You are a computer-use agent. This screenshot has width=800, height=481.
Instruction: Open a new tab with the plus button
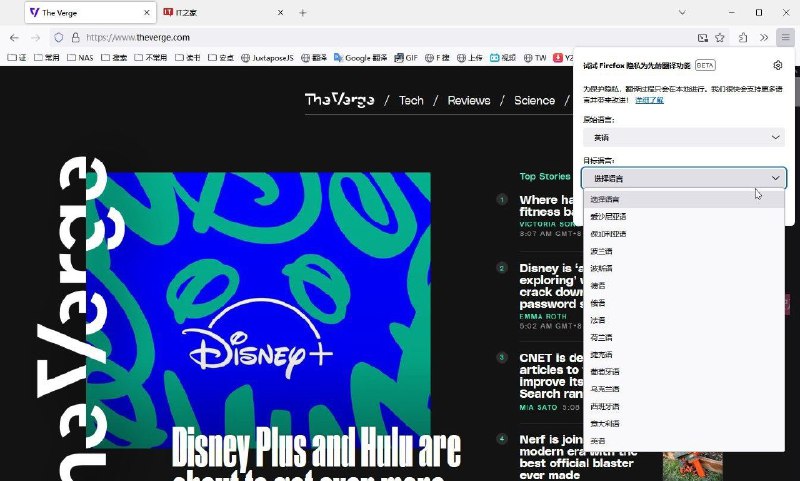click(303, 13)
